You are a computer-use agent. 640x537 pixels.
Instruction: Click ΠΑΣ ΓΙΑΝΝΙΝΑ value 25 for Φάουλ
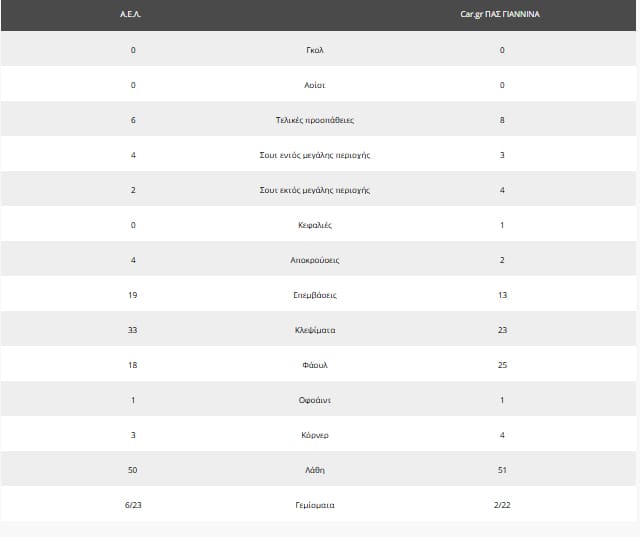click(501, 365)
